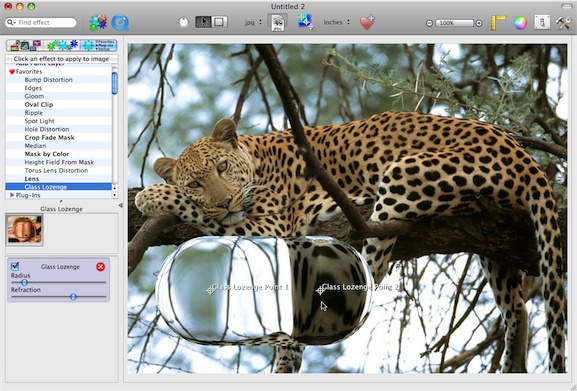This screenshot has width=577, height=391.
Task: Open the search magnifier dropdown in Find effect
Action: tap(11, 22)
